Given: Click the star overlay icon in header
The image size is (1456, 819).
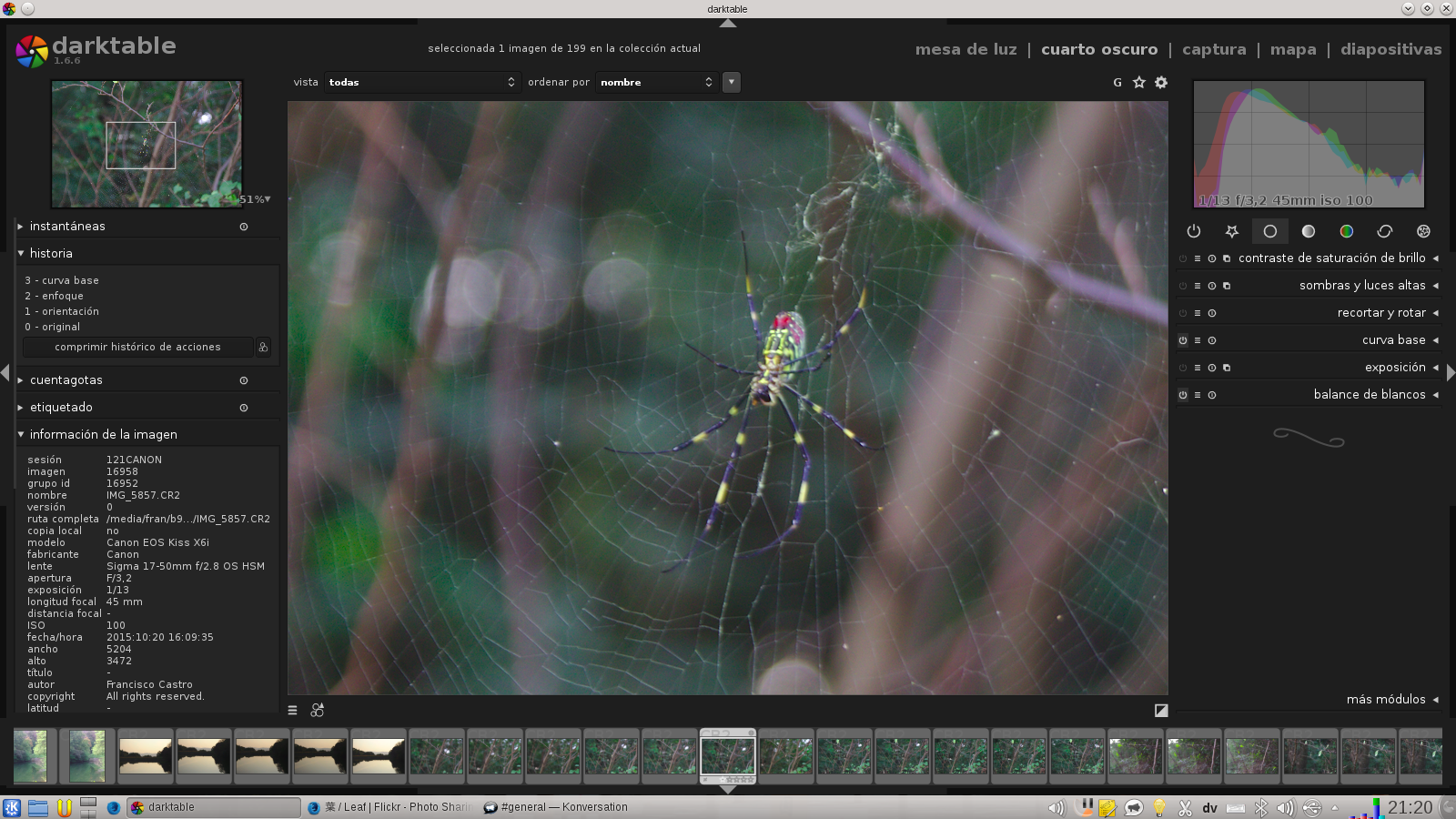Looking at the screenshot, I should 1139,82.
